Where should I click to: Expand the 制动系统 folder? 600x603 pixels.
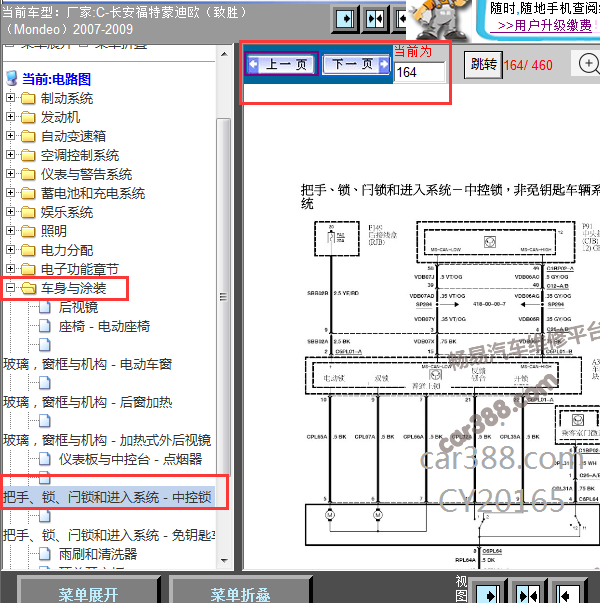click(10, 98)
